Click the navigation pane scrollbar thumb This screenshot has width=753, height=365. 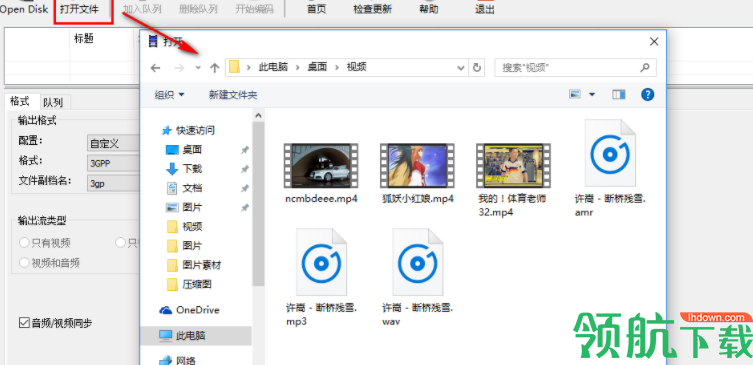258,204
